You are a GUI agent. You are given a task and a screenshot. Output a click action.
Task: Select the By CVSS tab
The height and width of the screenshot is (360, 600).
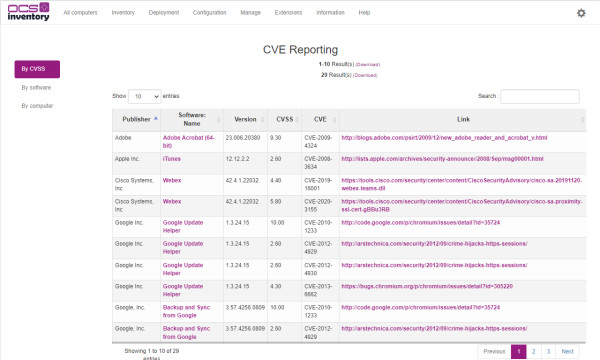coord(37,69)
